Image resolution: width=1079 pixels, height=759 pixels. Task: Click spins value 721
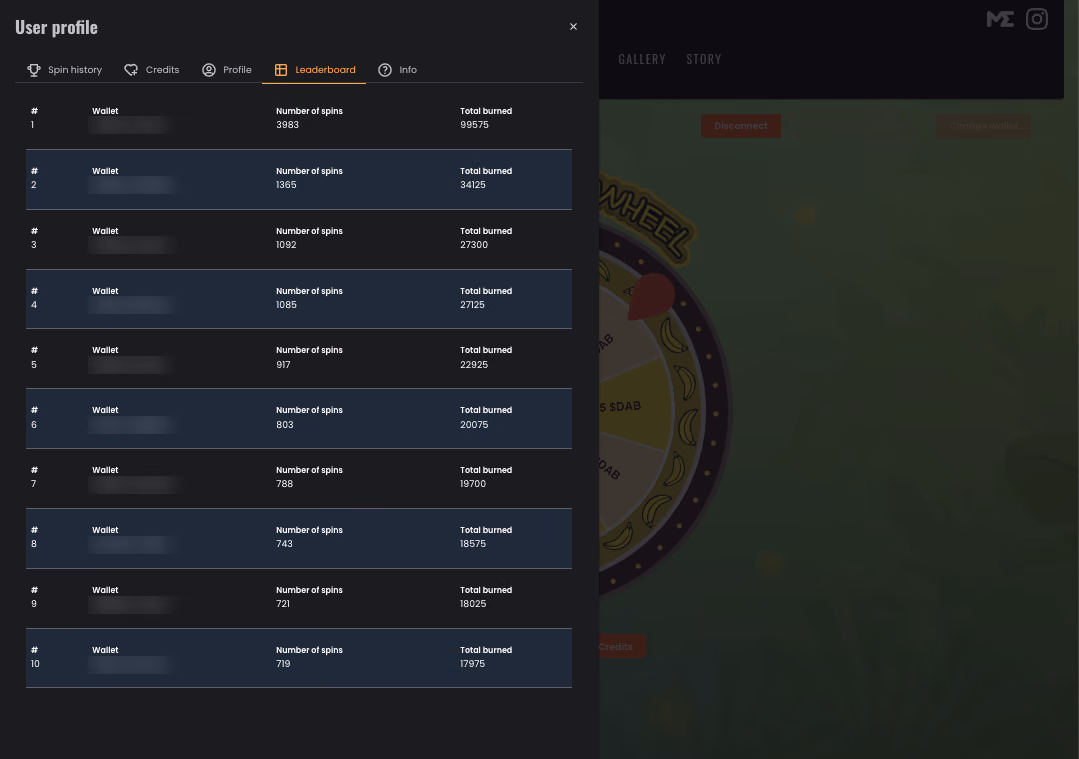tap(283, 603)
